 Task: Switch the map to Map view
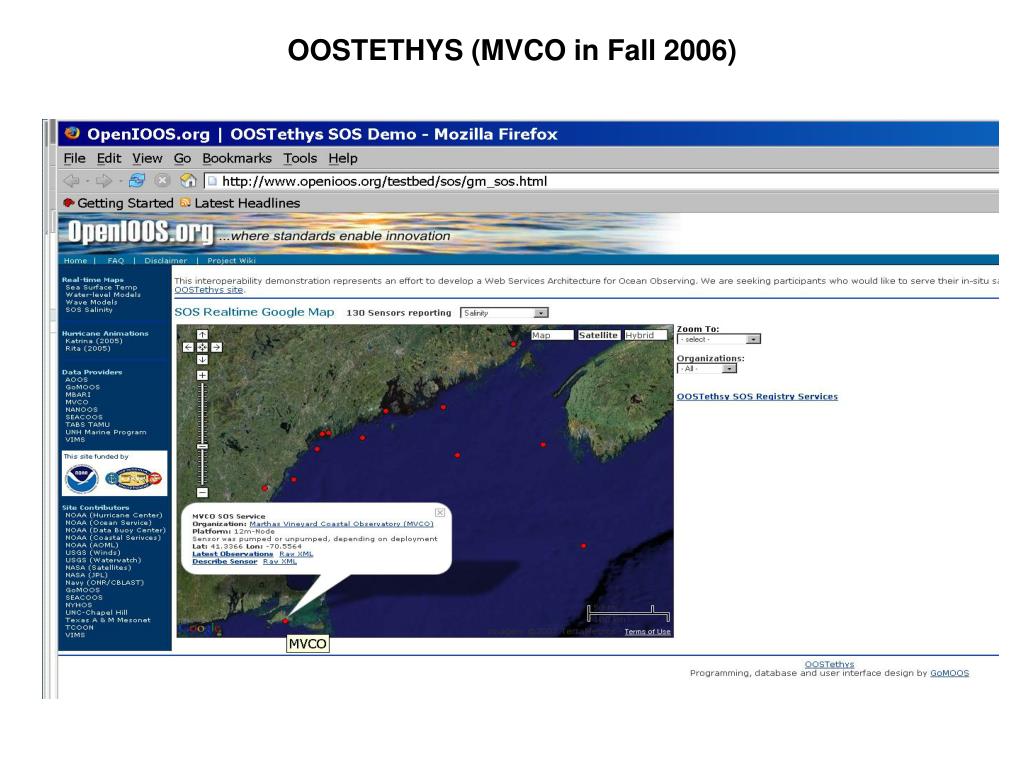pyautogui.click(x=552, y=335)
